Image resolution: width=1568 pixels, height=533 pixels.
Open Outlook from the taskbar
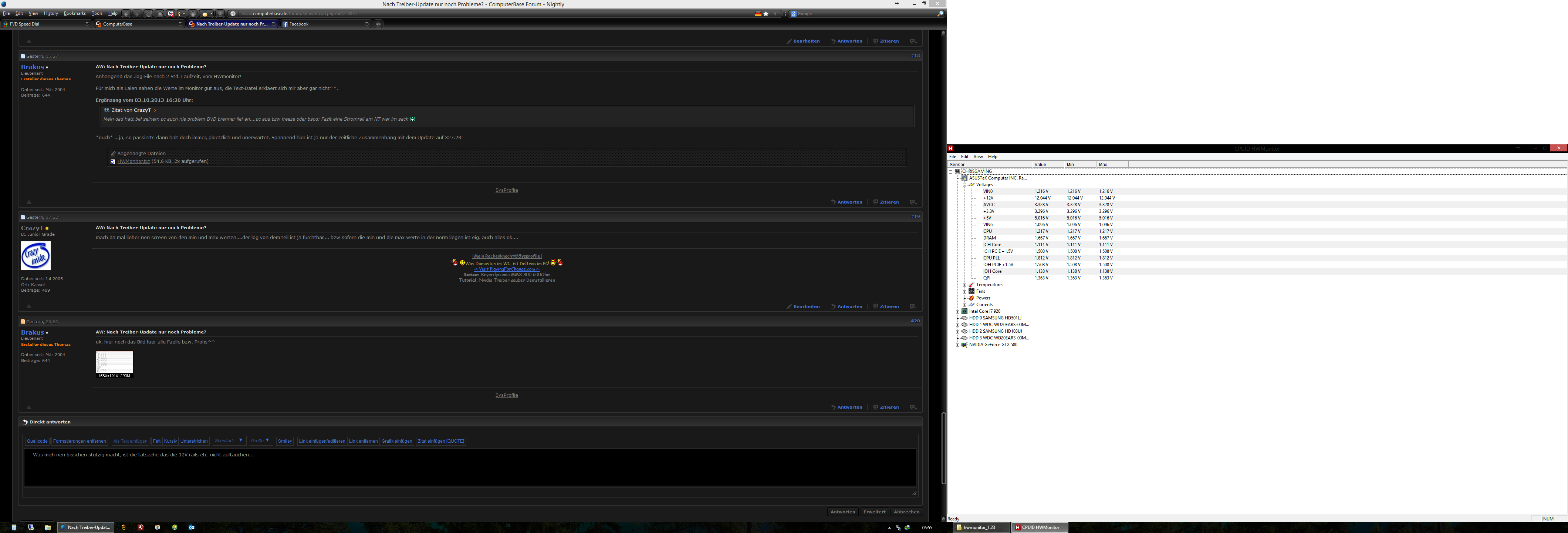click(x=192, y=527)
